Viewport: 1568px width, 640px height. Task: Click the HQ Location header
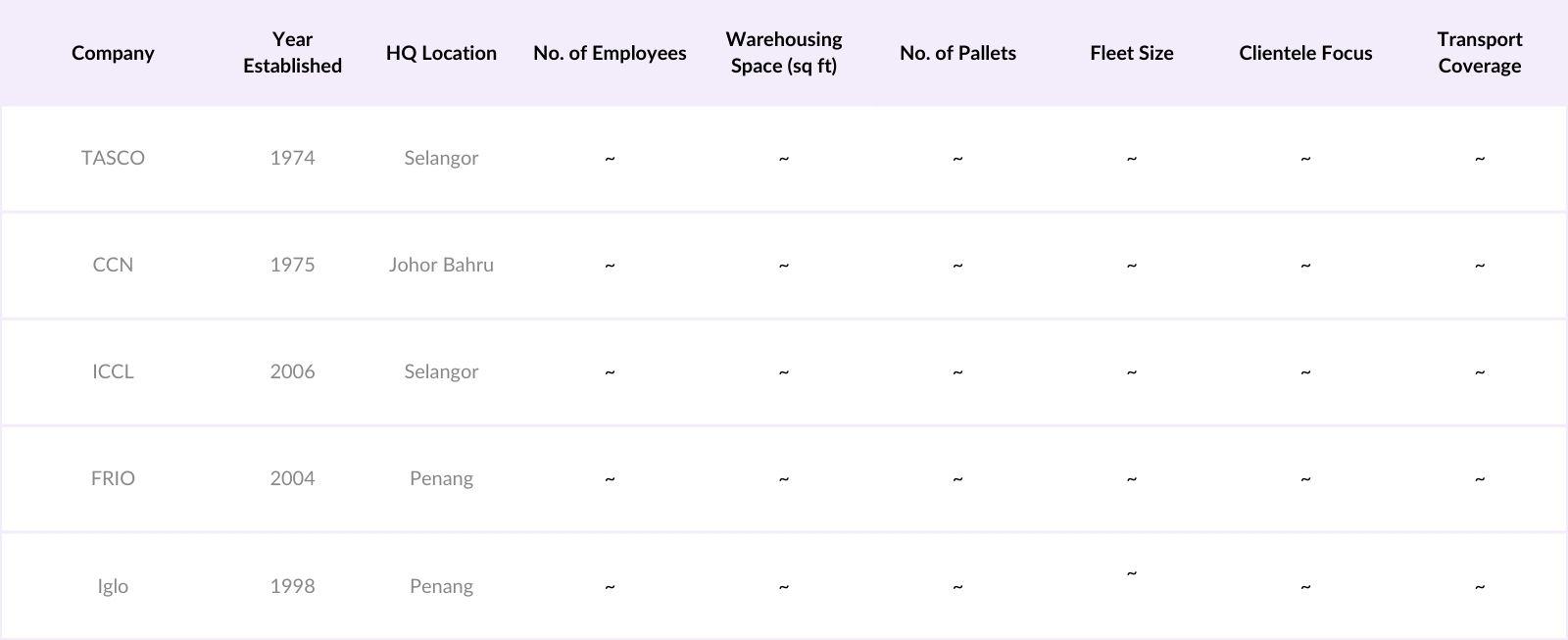tap(441, 53)
